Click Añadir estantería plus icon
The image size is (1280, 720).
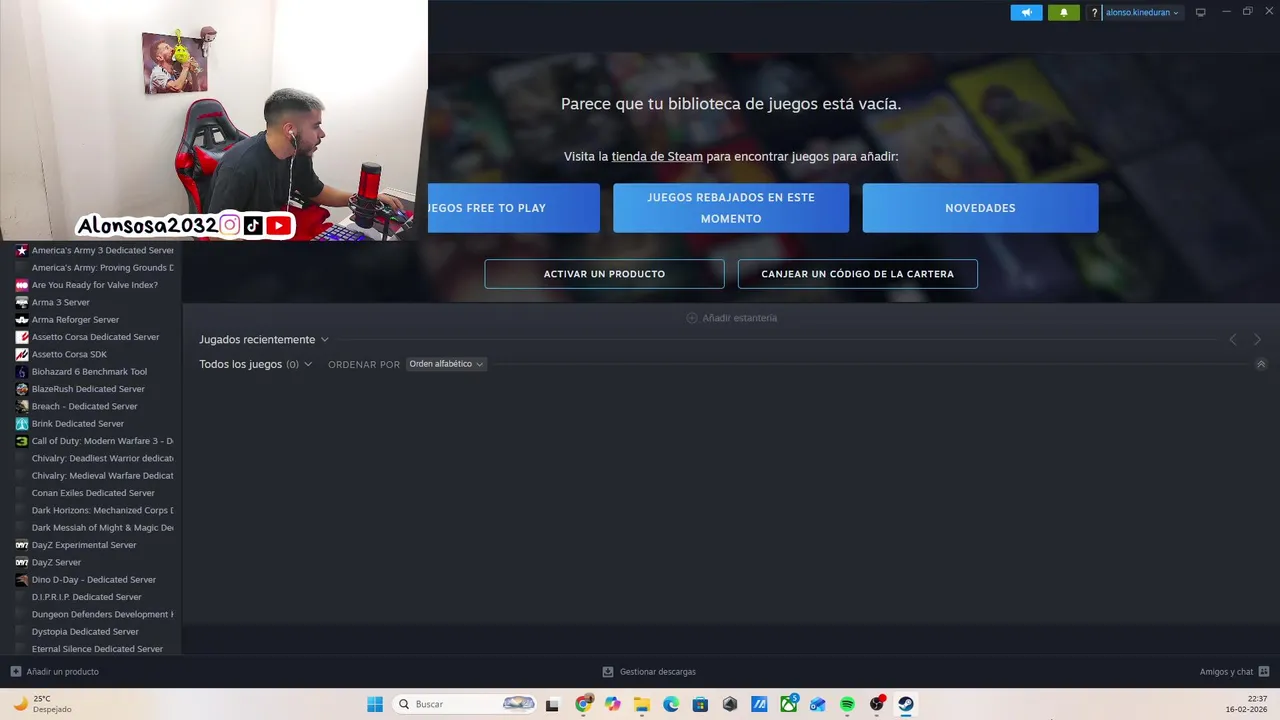[x=692, y=318]
